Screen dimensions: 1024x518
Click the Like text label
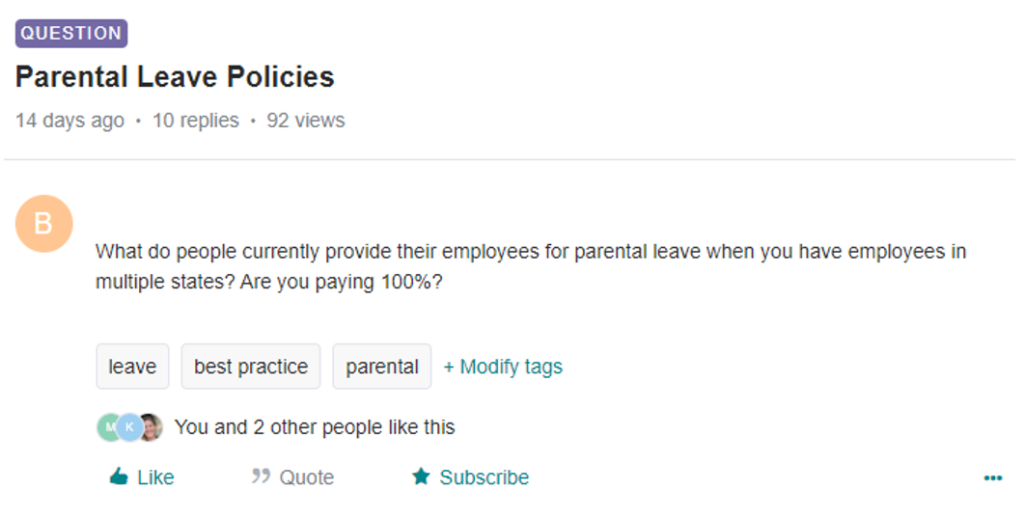[155, 478]
